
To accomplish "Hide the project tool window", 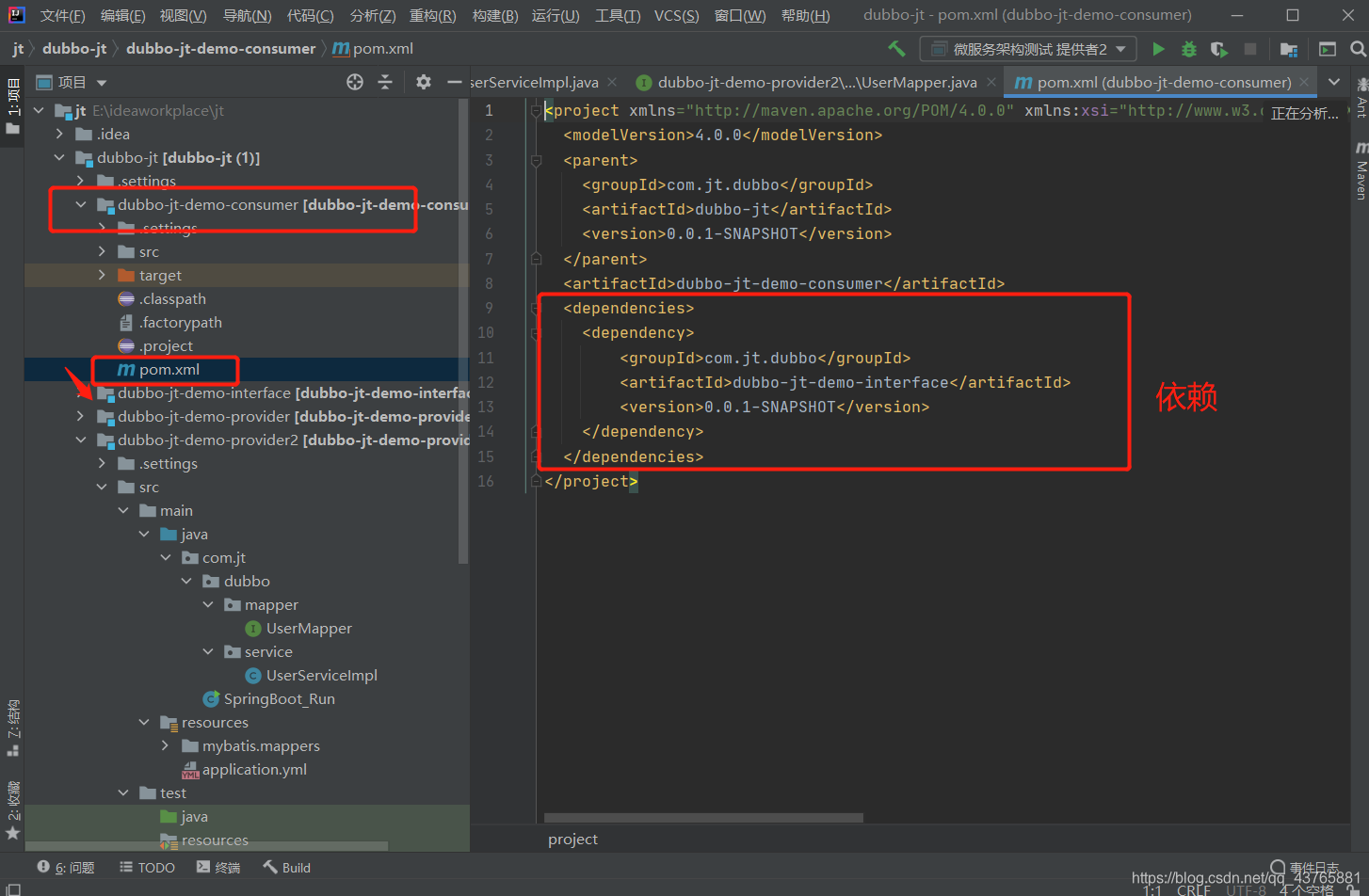I will [x=454, y=82].
